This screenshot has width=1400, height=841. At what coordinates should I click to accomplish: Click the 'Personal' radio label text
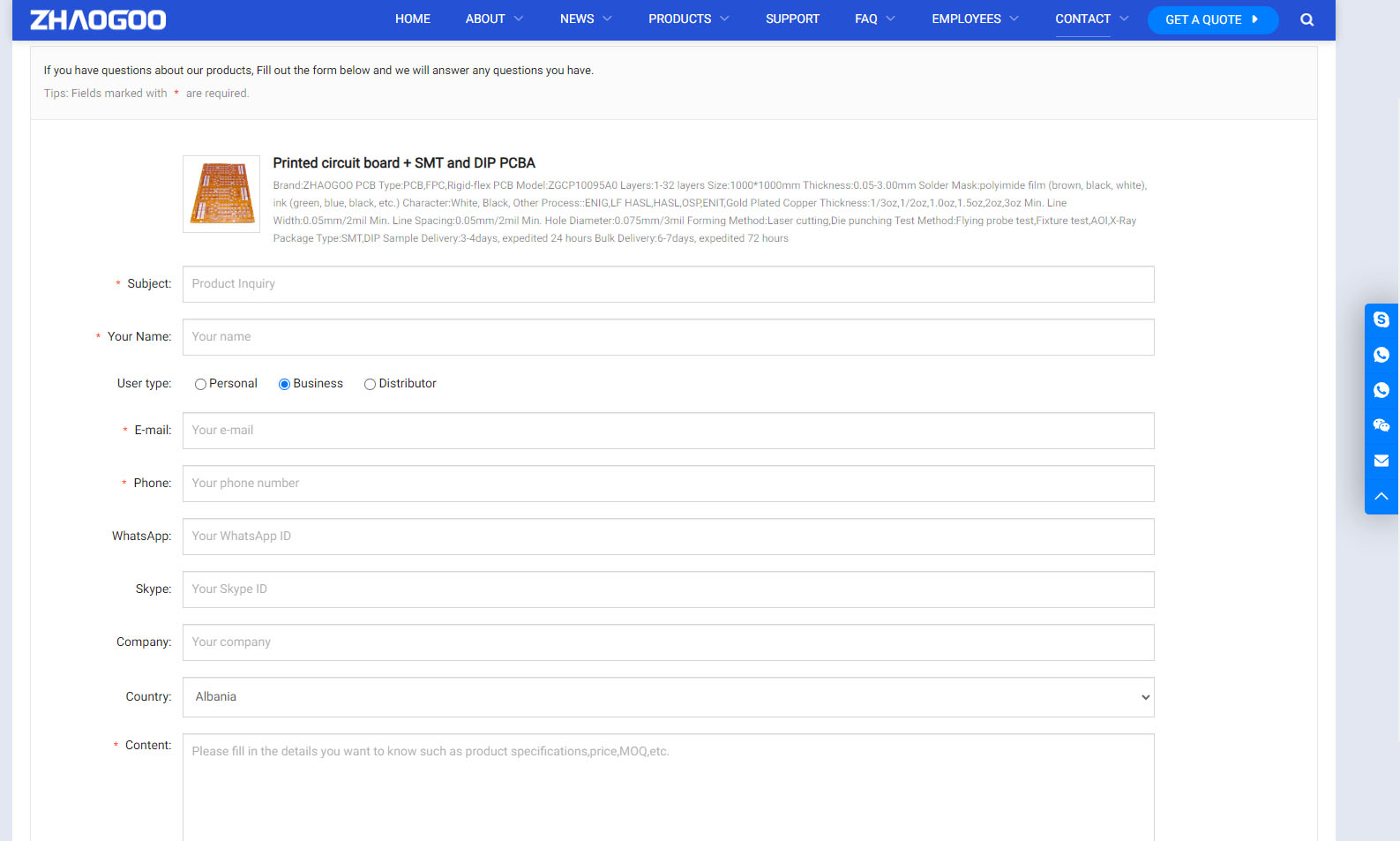click(x=233, y=384)
